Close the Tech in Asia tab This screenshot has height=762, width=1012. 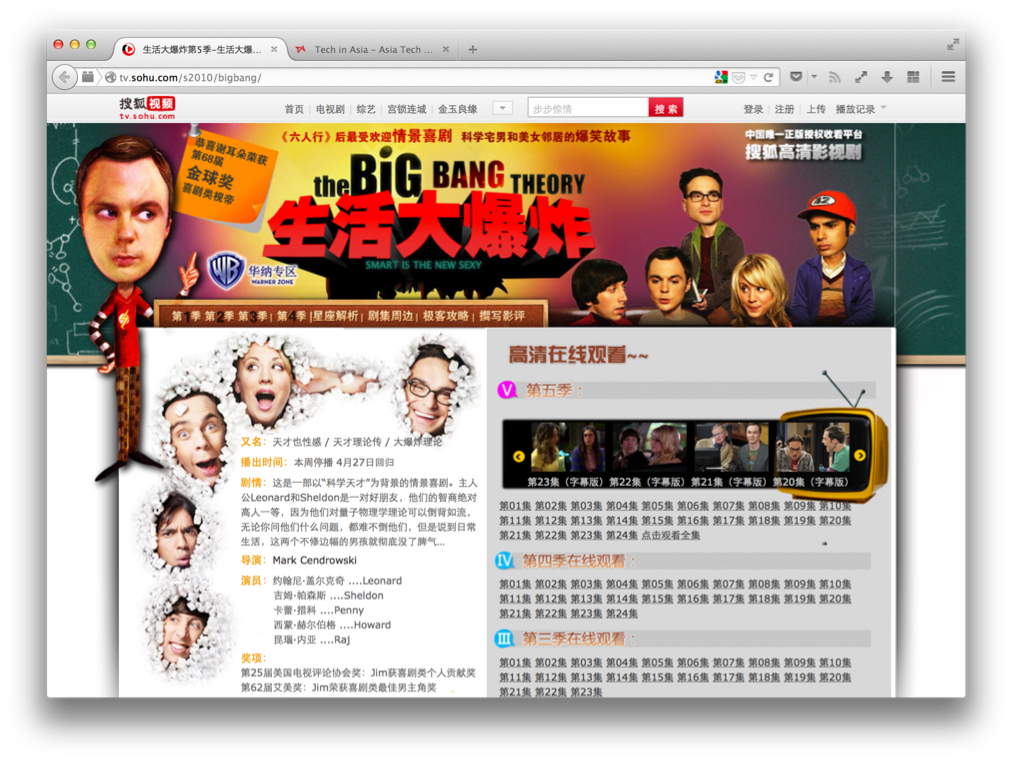(x=445, y=50)
